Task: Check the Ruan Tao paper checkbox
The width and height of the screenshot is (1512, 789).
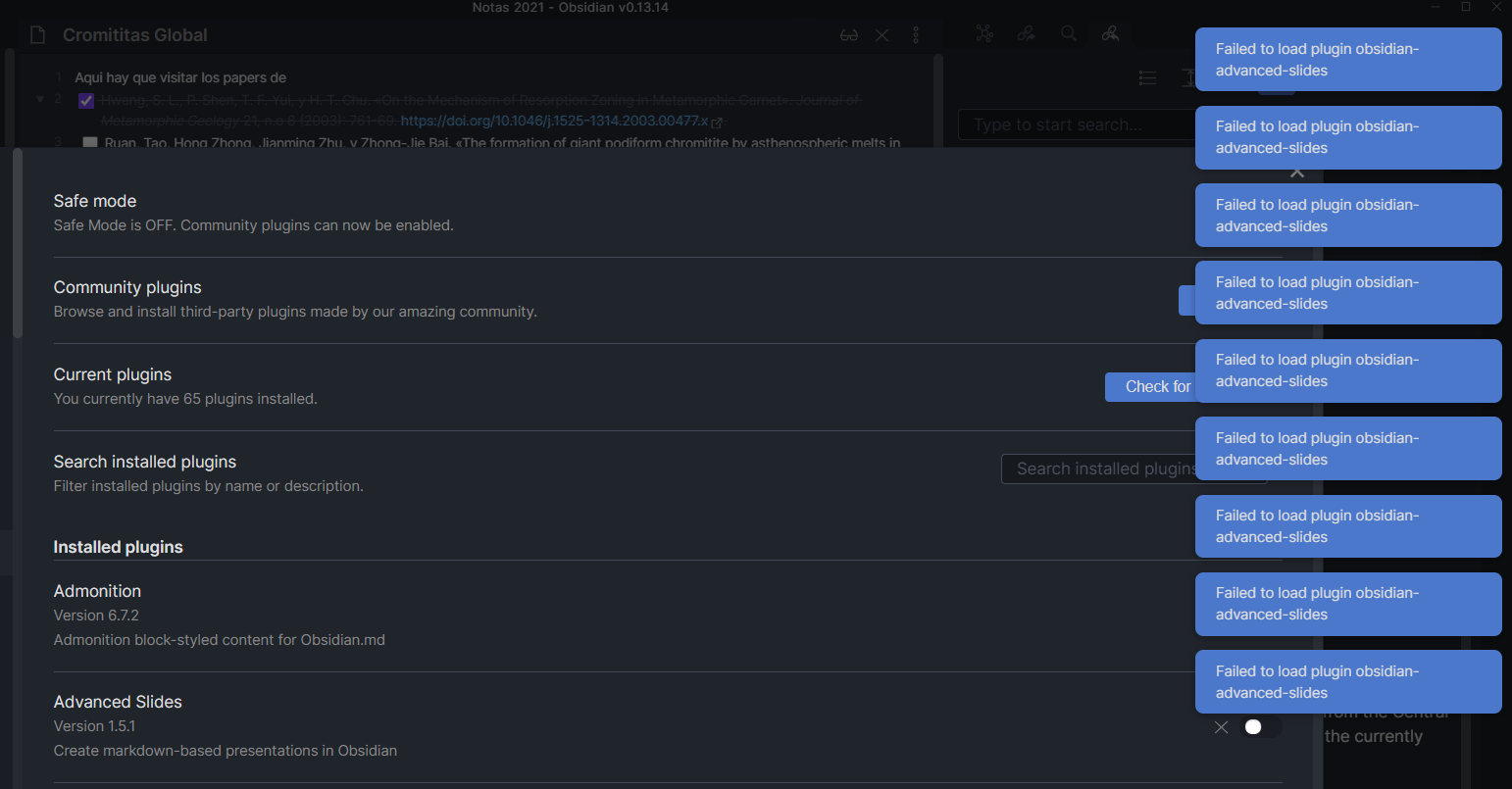Action: coord(90,143)
